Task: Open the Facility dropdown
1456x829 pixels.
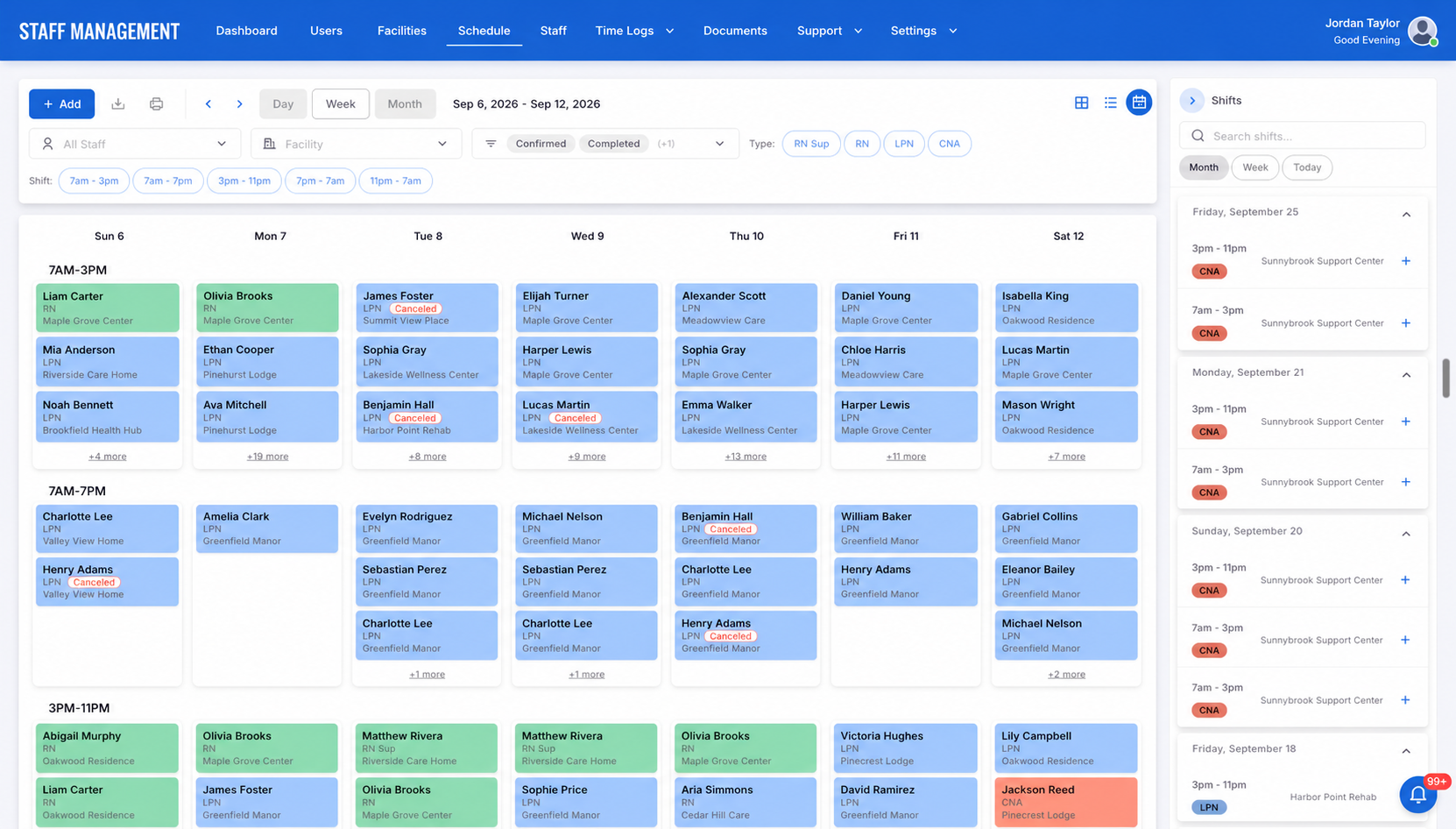Action: click(x=357, y=144)
